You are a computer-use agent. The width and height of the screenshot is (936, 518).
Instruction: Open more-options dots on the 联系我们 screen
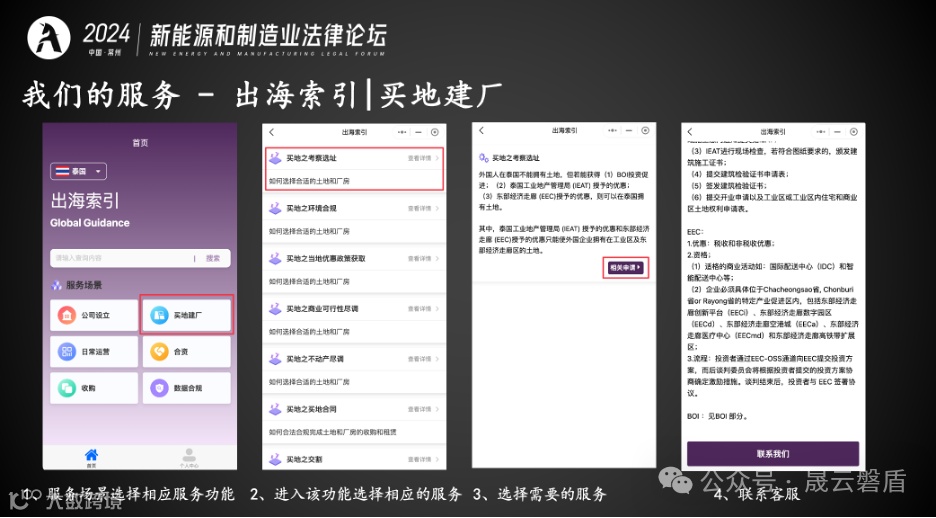click(x=821, y=132)
